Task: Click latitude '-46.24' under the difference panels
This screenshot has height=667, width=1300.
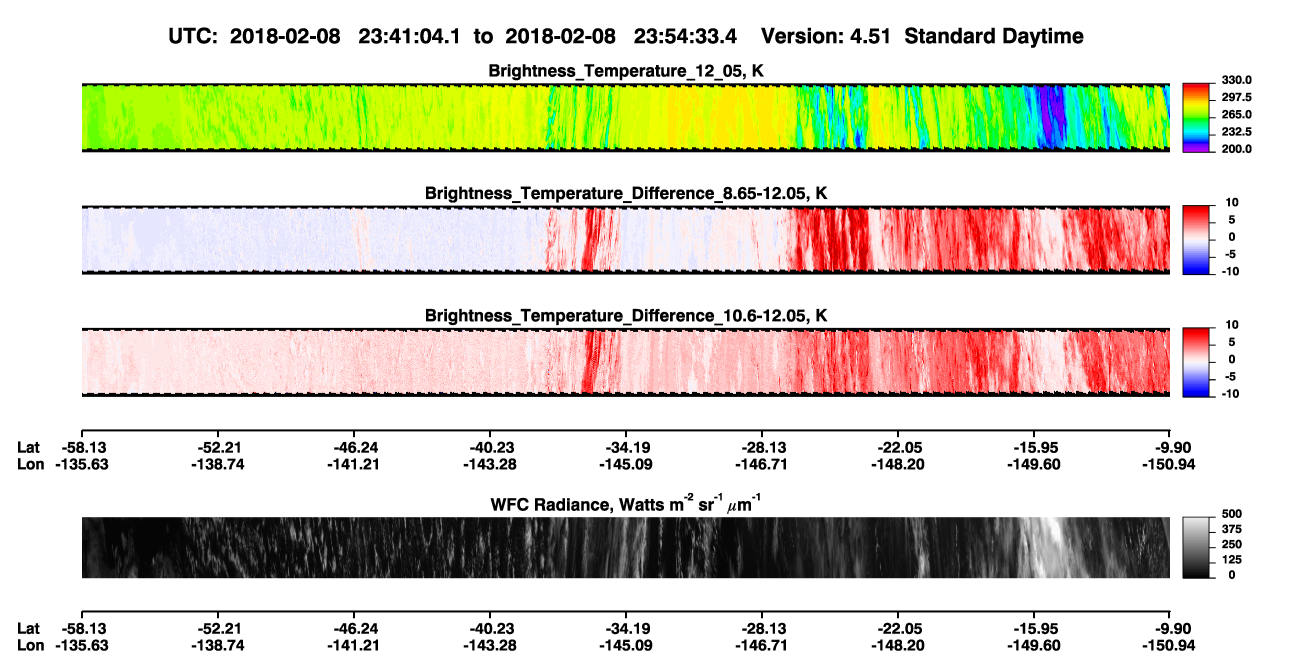Action: point(356,447)
